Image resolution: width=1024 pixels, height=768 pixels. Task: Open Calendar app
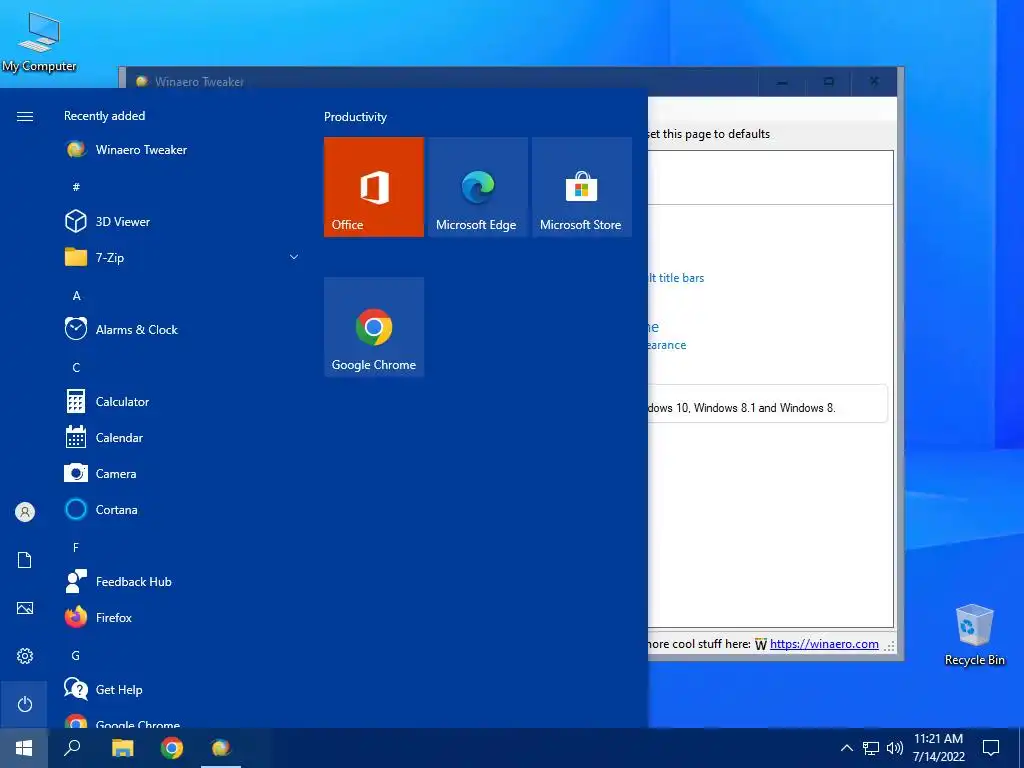(x=183, y=438)
